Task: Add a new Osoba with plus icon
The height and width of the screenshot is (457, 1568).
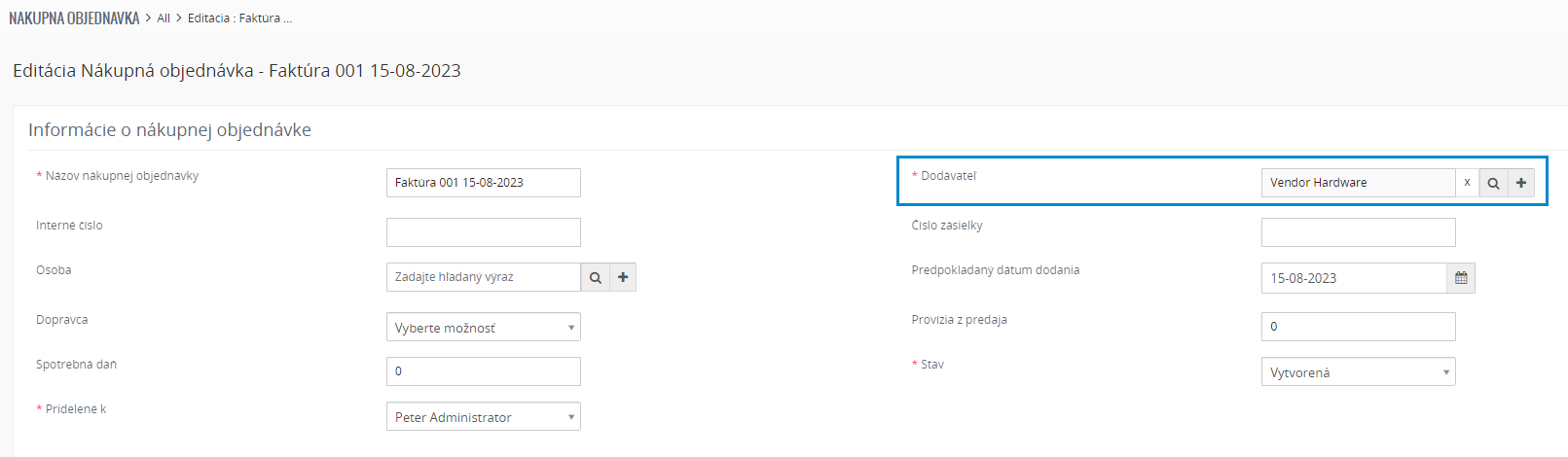Action: coord(623,277)
